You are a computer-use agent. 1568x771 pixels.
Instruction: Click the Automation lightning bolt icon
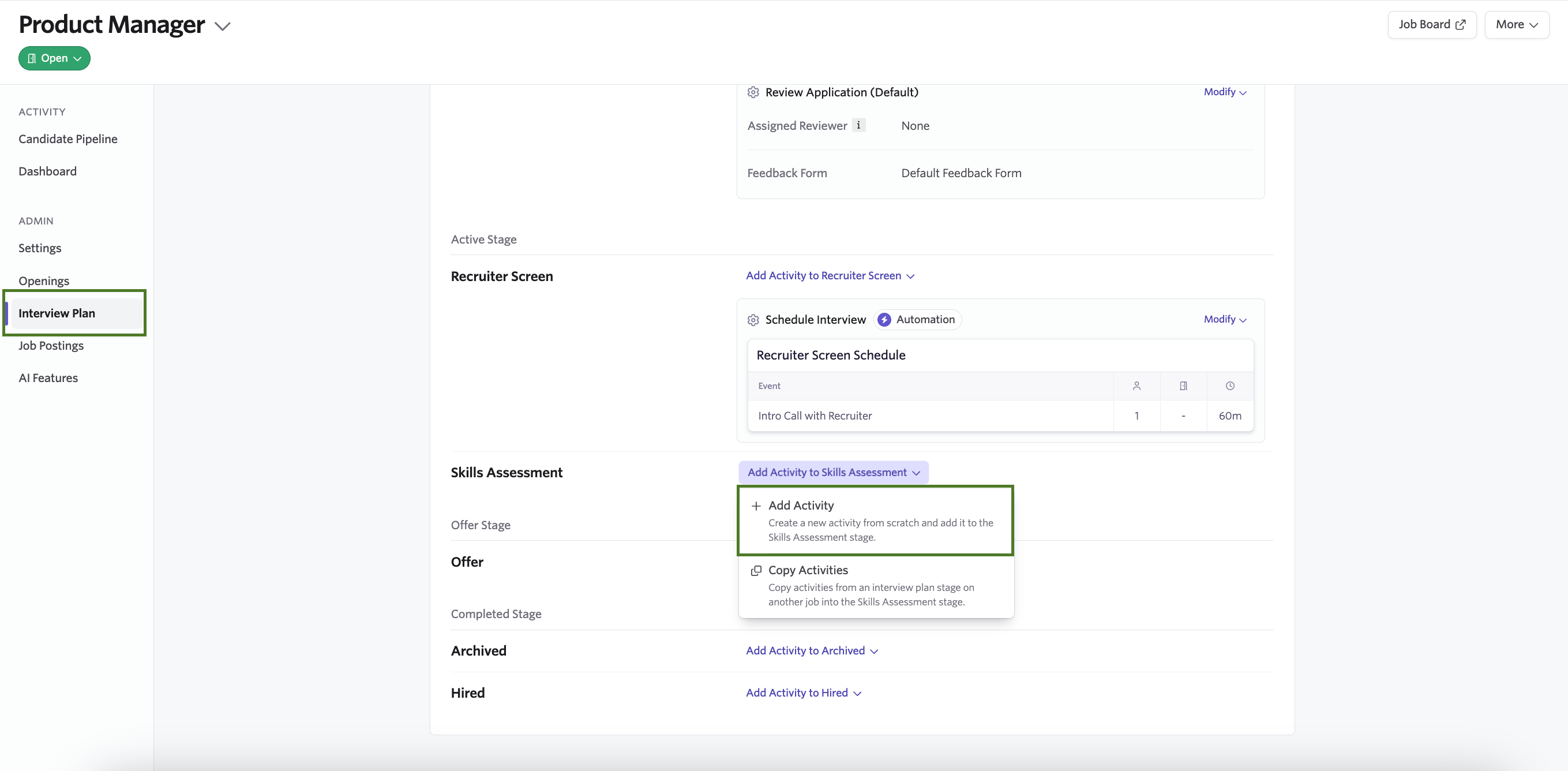884,320
